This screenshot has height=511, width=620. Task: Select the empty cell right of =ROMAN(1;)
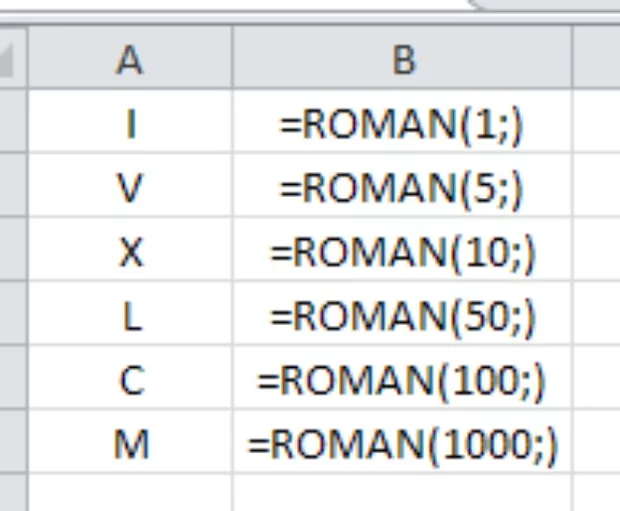(x=597, y=124)
